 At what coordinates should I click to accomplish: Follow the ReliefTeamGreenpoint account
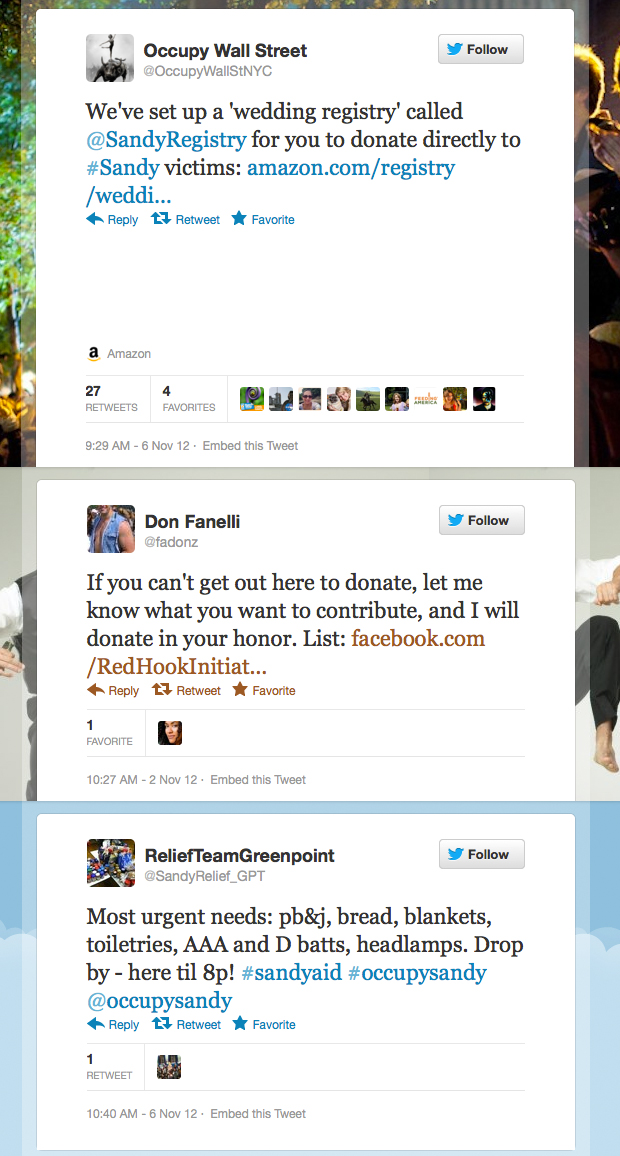pyautogui.click(x=481, y=854)
